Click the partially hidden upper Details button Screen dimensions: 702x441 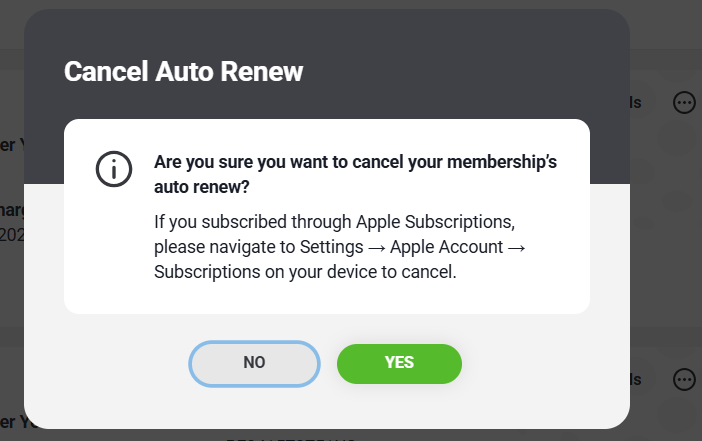pos(636,103)
